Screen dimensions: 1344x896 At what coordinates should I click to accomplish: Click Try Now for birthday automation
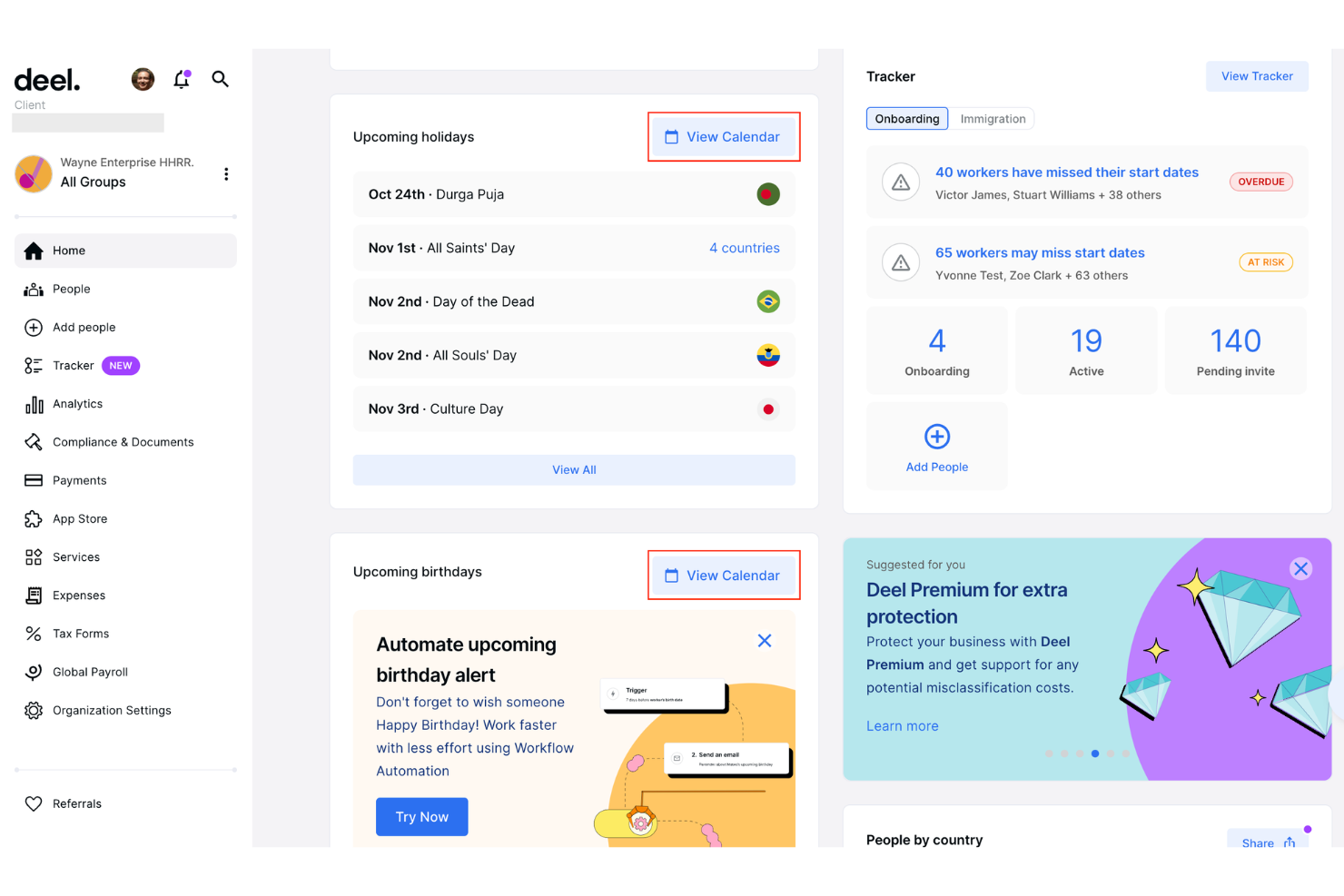pos(421,816)
